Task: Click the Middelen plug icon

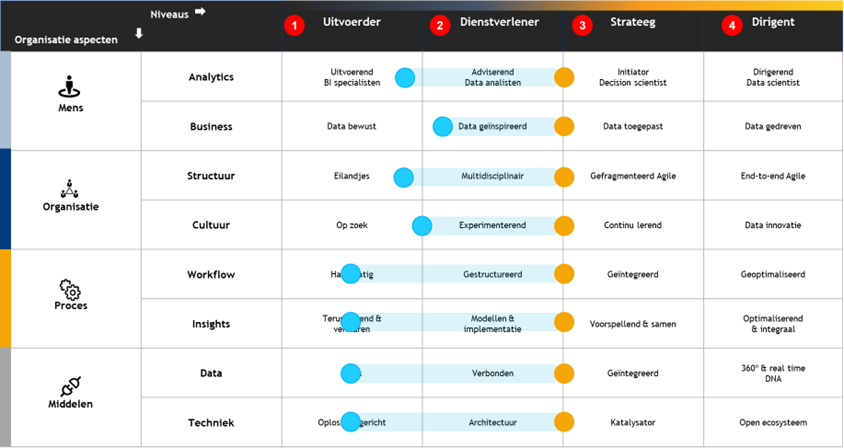Action: 70,384
